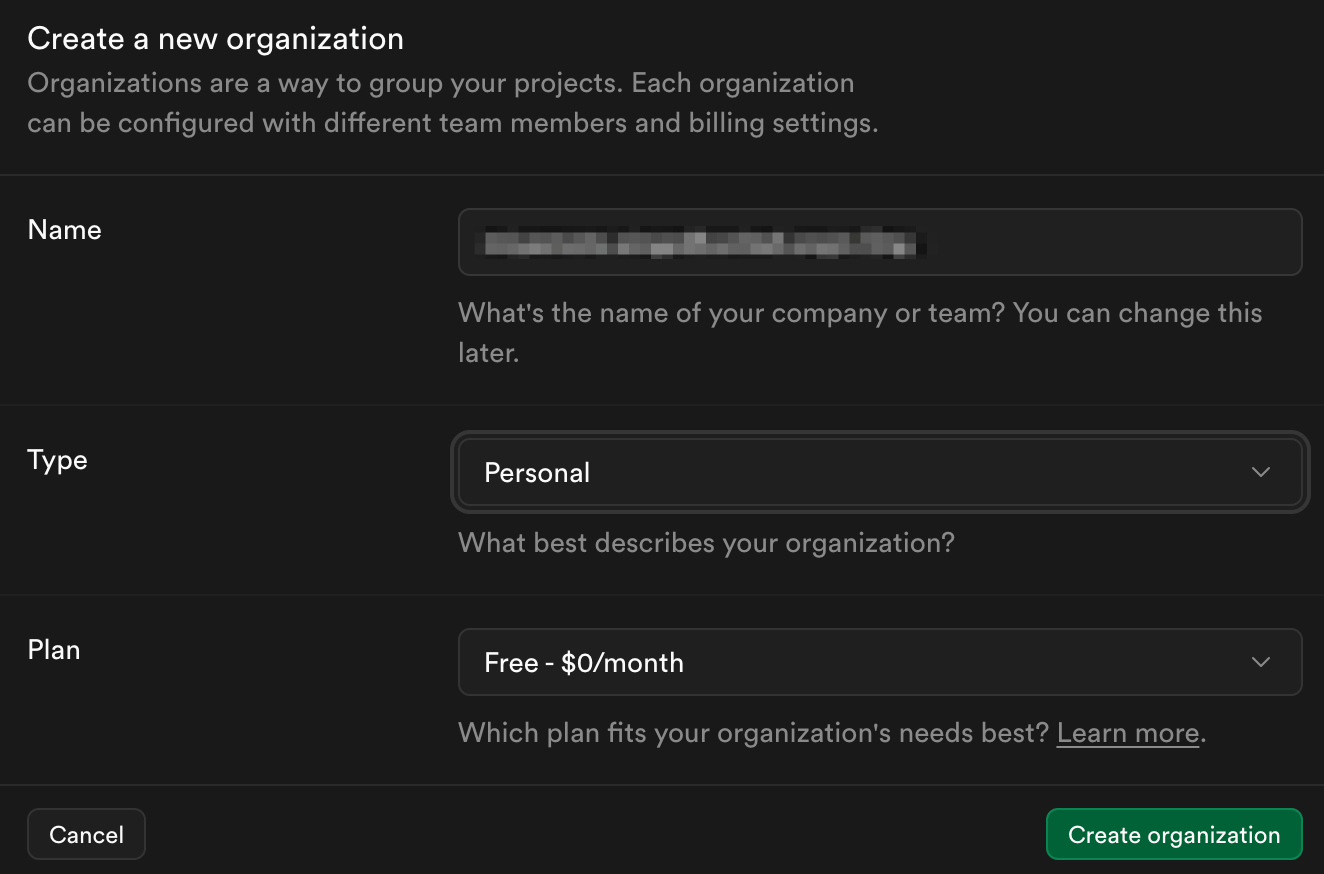This screenshot has height=874, width=1324.
Task: Select the "Personal" value text
Action: point(537,472)
